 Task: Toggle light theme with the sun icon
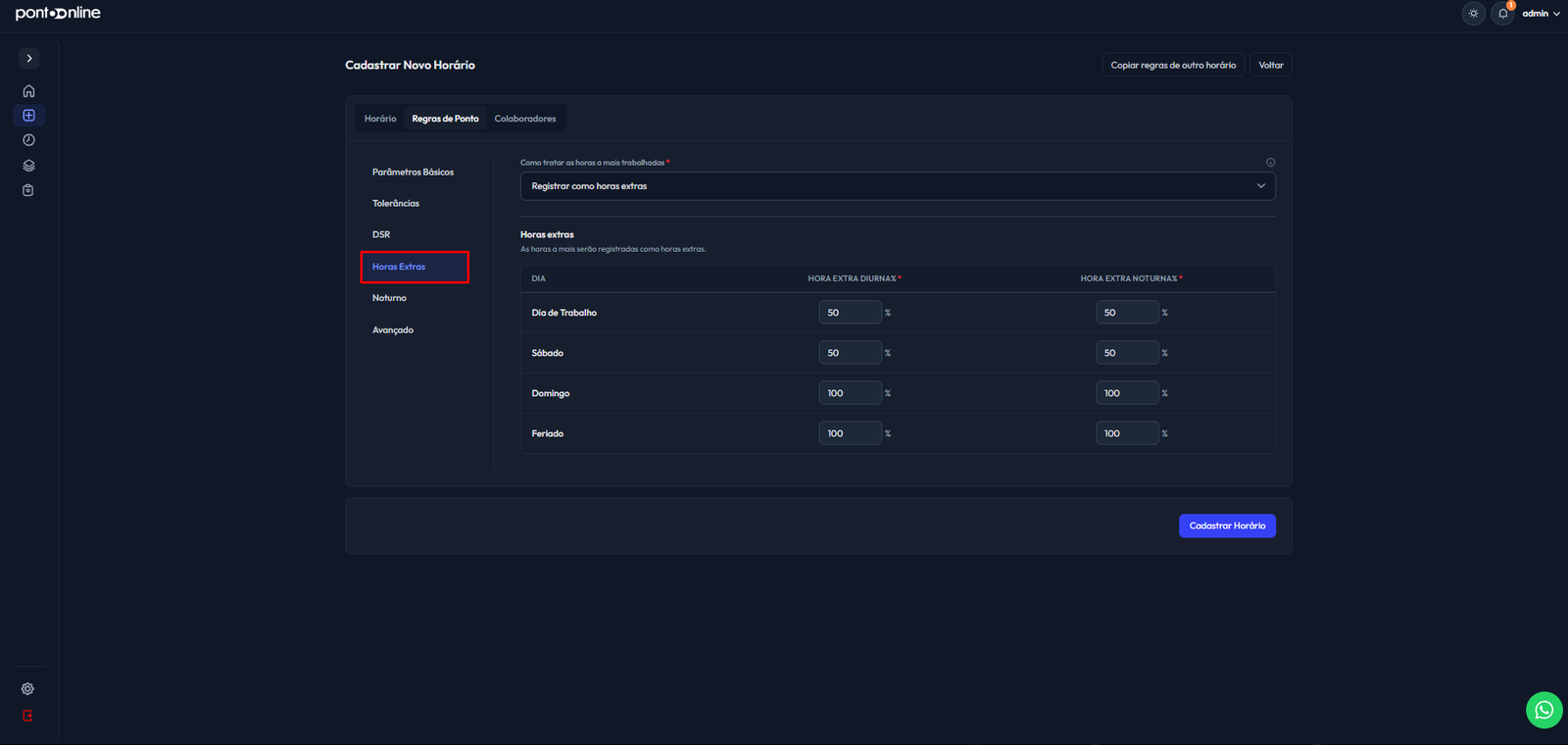pos(1473,14)
